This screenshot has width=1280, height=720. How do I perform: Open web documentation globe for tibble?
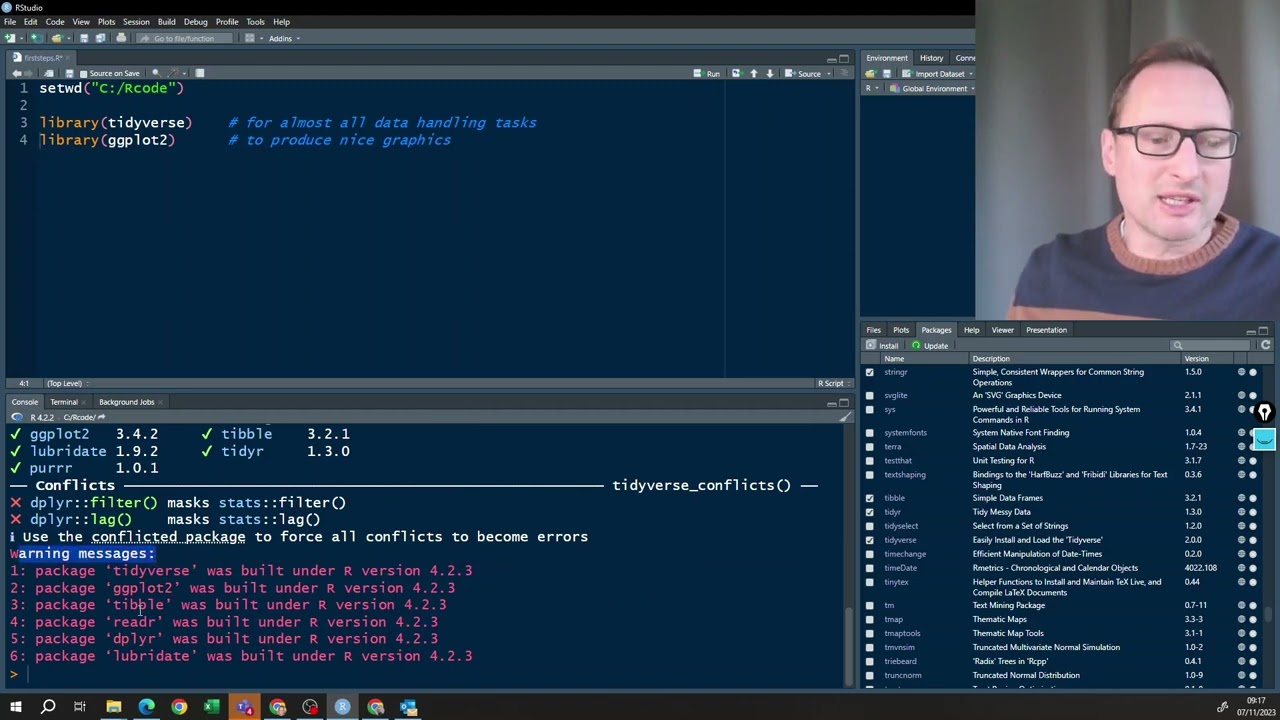click(x=1242, y=498)
